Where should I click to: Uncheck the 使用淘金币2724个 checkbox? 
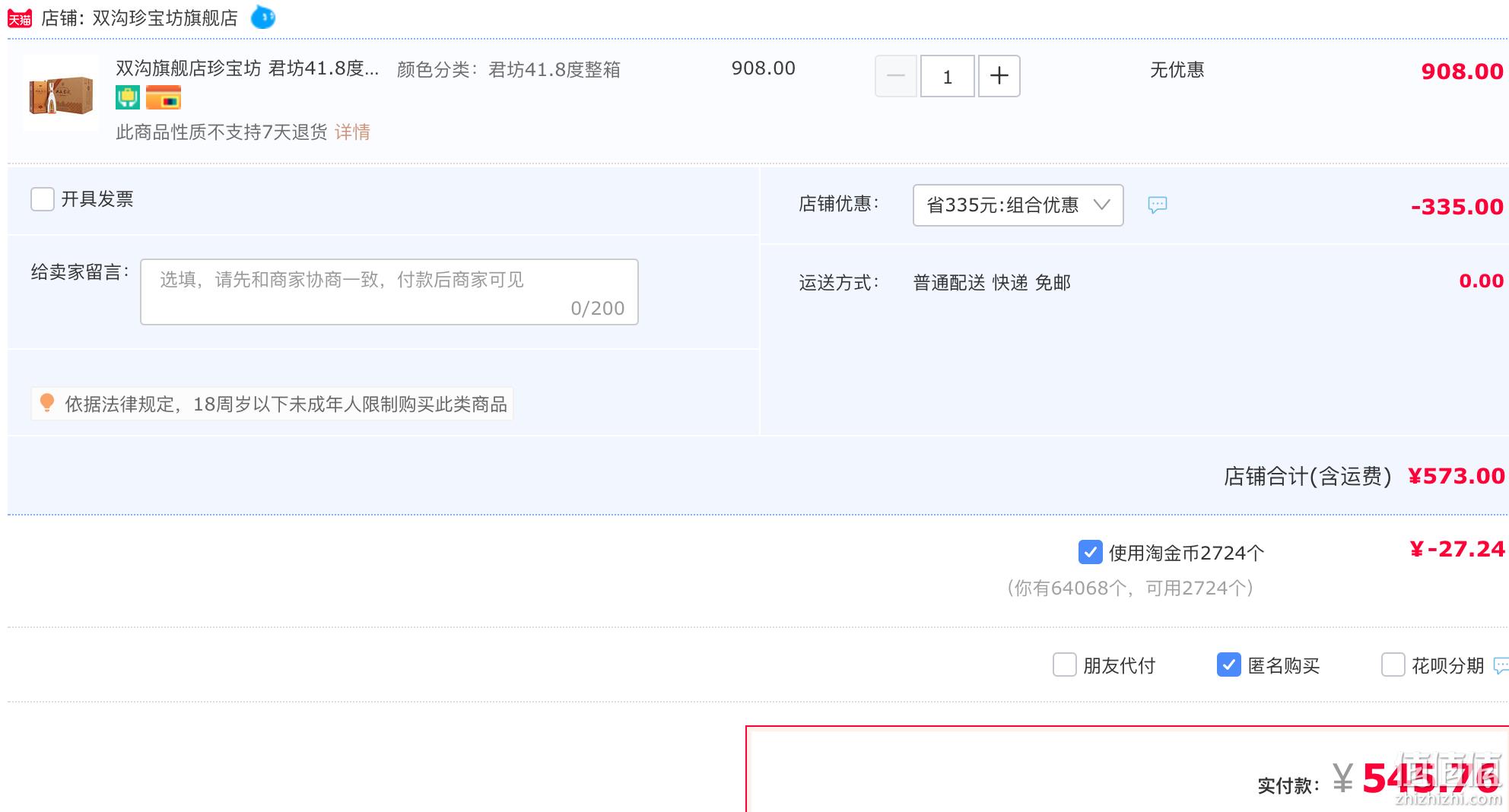pyautogui.click(x=1090, y=552)
